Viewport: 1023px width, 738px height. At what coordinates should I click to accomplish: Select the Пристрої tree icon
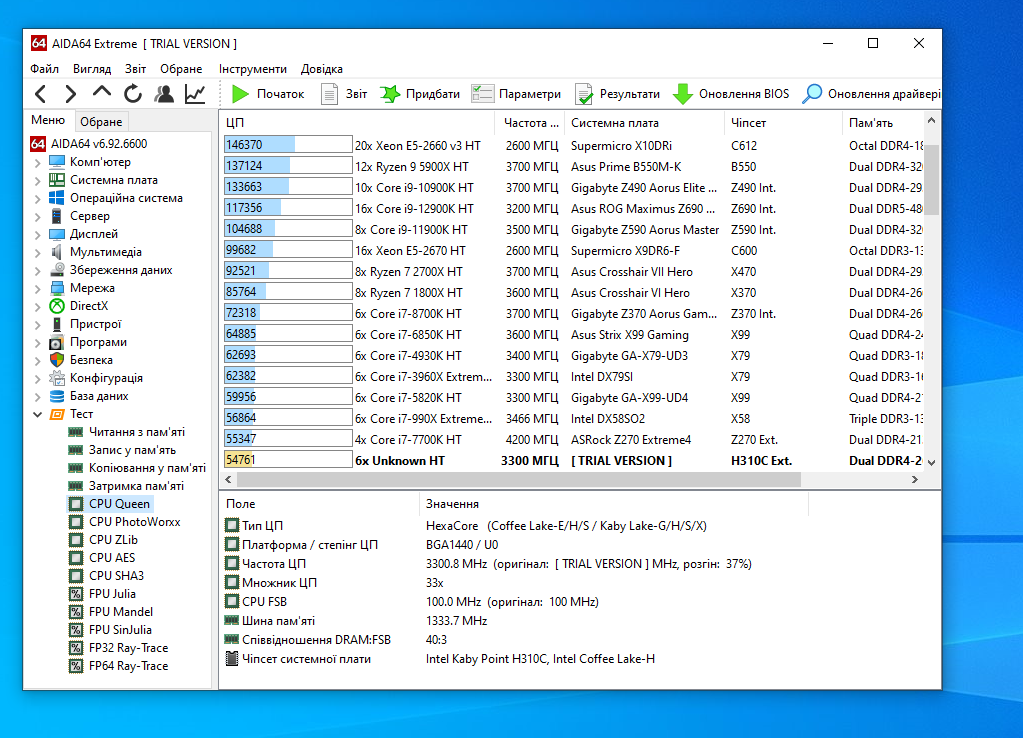57,324
